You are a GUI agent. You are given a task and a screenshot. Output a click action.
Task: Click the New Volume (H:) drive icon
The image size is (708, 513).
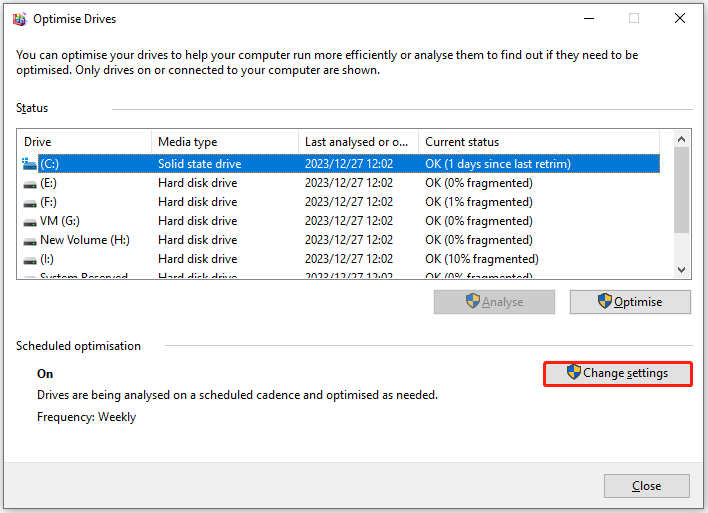pyautogui.click(x=29, y=240)
